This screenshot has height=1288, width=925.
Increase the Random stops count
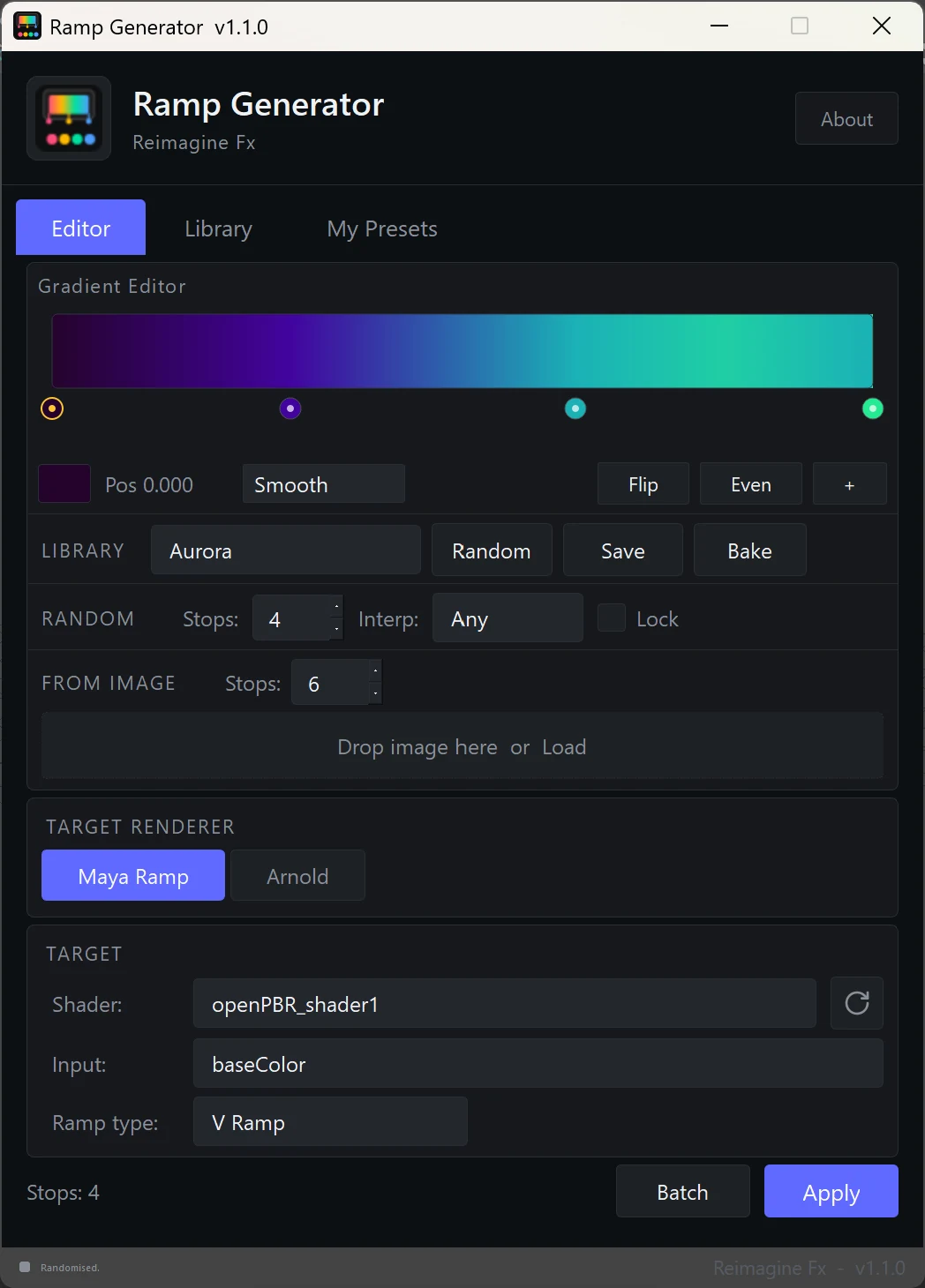(x=337, y=606)
